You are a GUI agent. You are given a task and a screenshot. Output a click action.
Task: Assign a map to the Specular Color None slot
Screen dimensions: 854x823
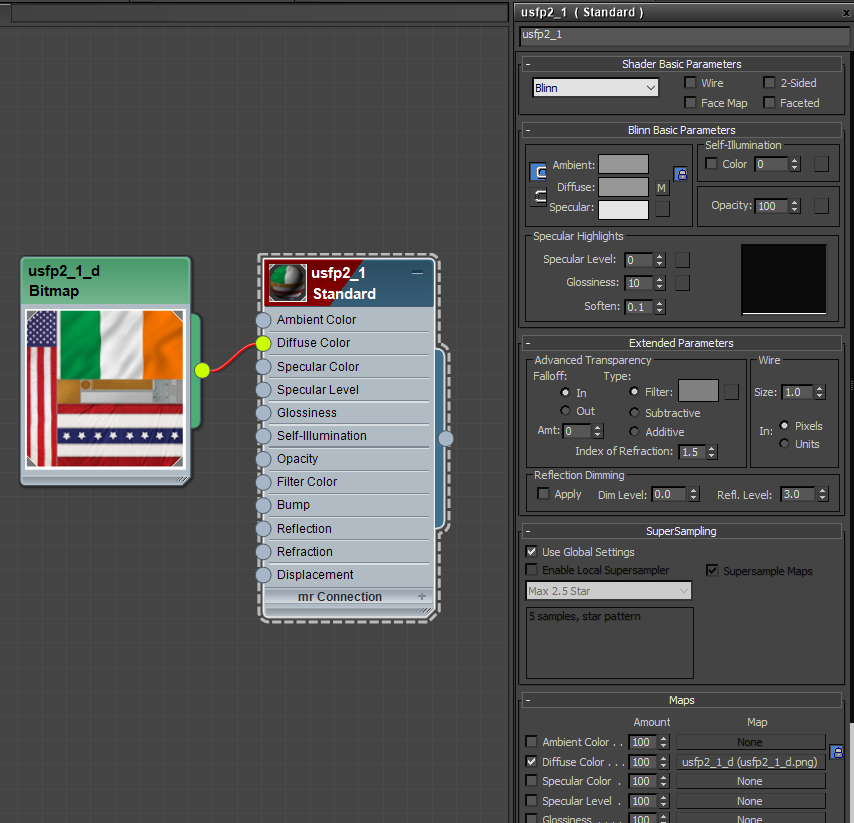pyautogui.click(x=750, y=781)
